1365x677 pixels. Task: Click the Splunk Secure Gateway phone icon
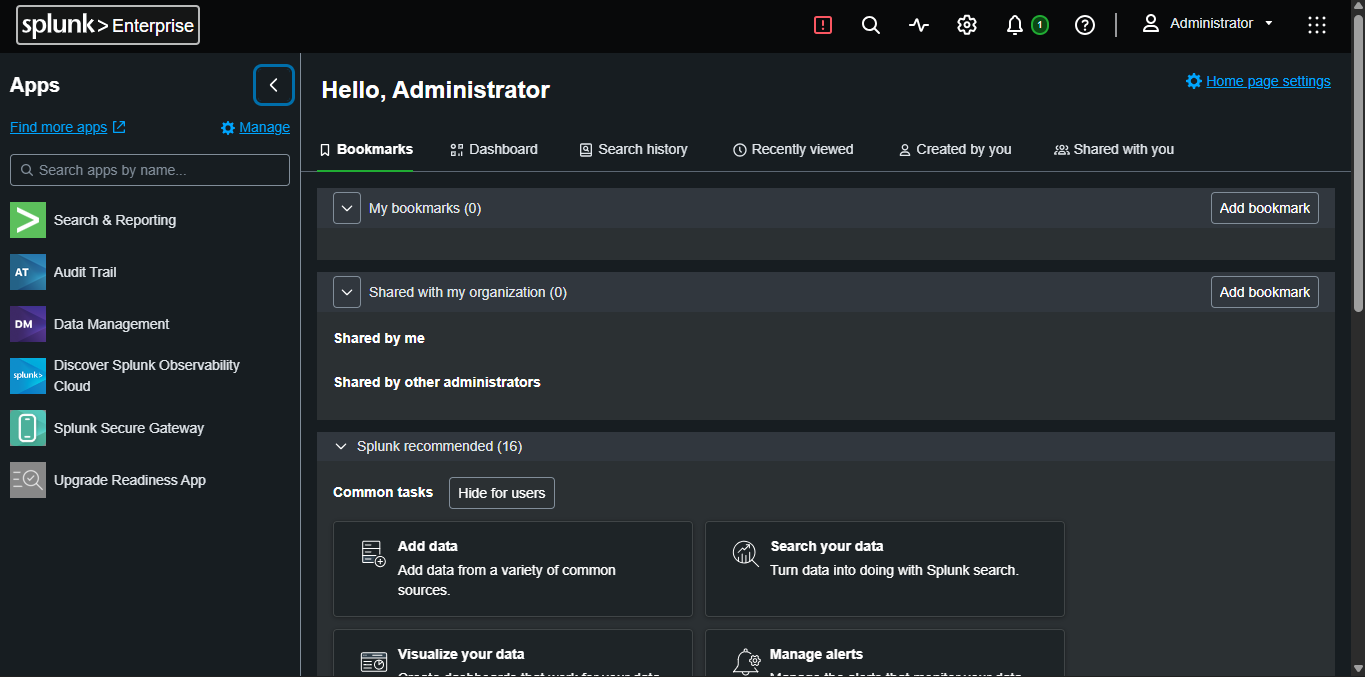[x=28, y=428]
